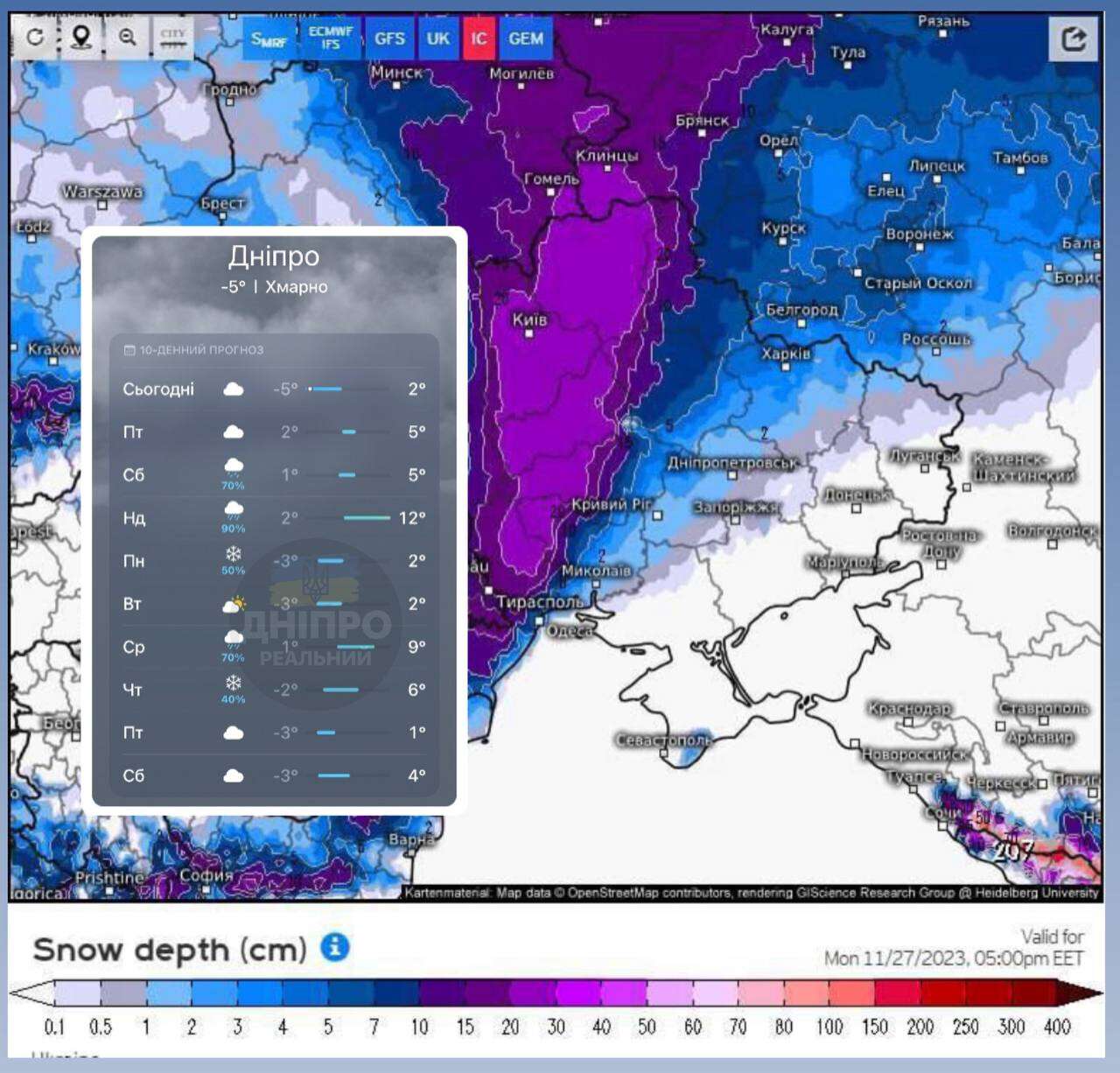Screen dimensions: 1120x1073
Task: Switch to the GEM model tab
Action: tap(526, 39)
